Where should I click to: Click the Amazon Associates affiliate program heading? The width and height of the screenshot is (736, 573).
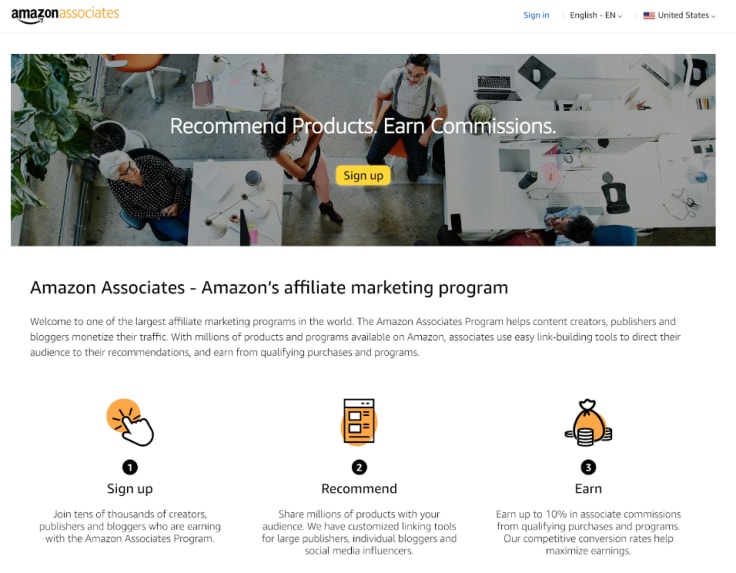click(269, 288)
